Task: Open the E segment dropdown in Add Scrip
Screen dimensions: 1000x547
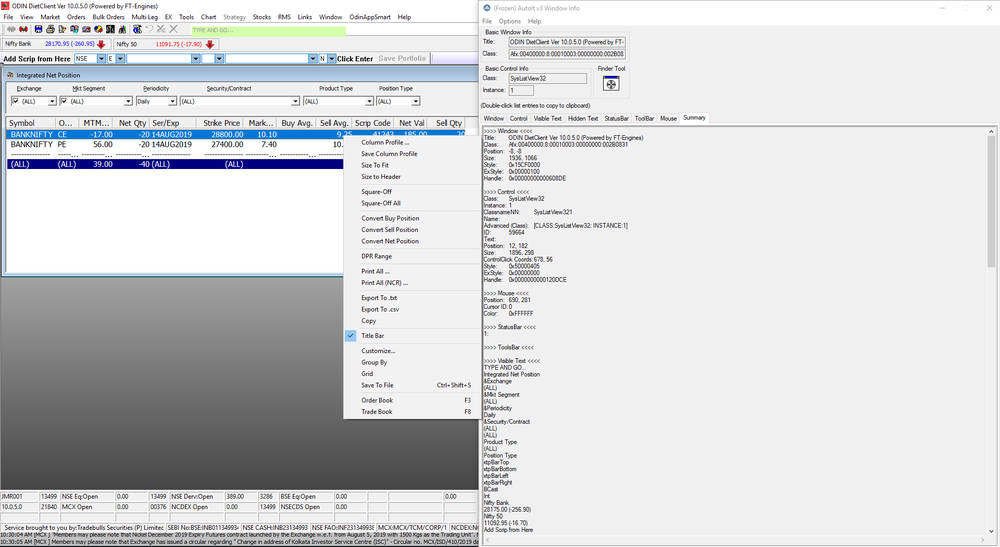Action: [x=120, y=59]
